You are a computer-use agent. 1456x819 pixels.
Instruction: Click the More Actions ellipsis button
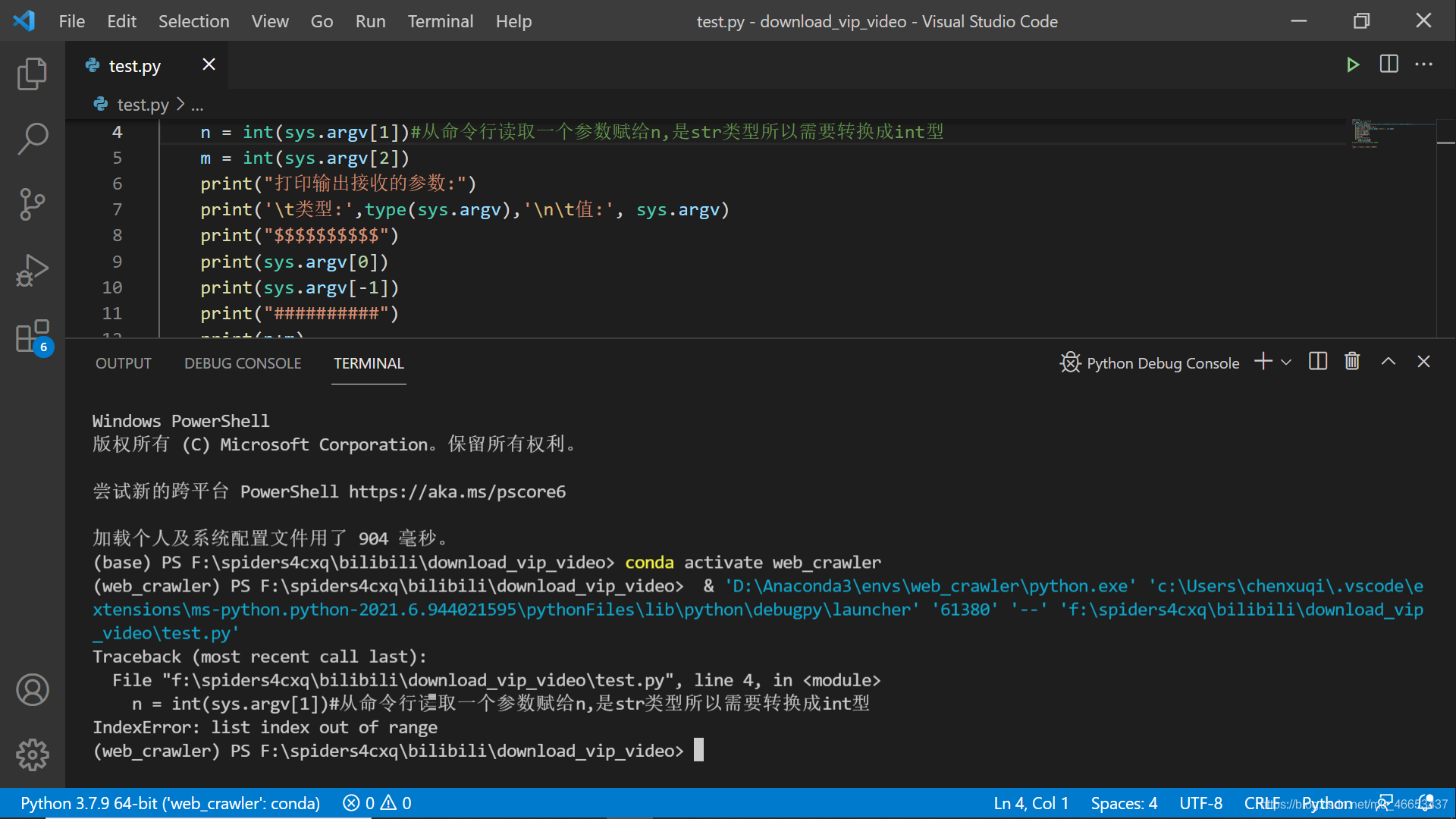[1424, 64]
